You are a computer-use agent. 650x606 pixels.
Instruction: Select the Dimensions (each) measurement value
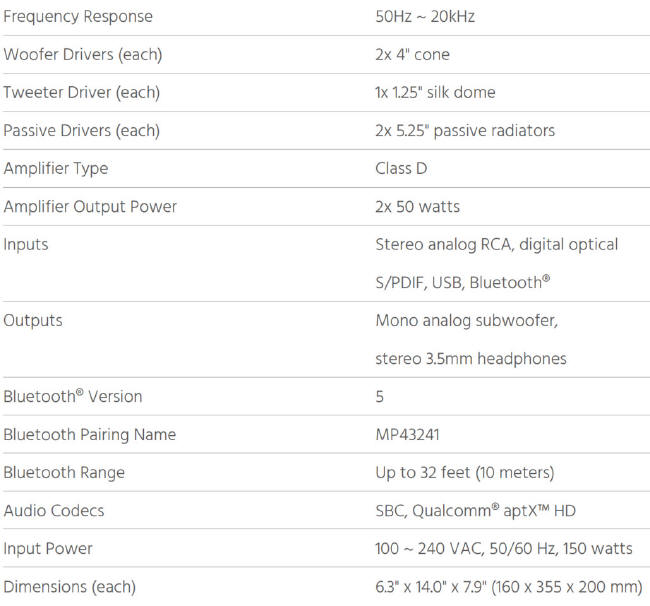click(509, 587)
